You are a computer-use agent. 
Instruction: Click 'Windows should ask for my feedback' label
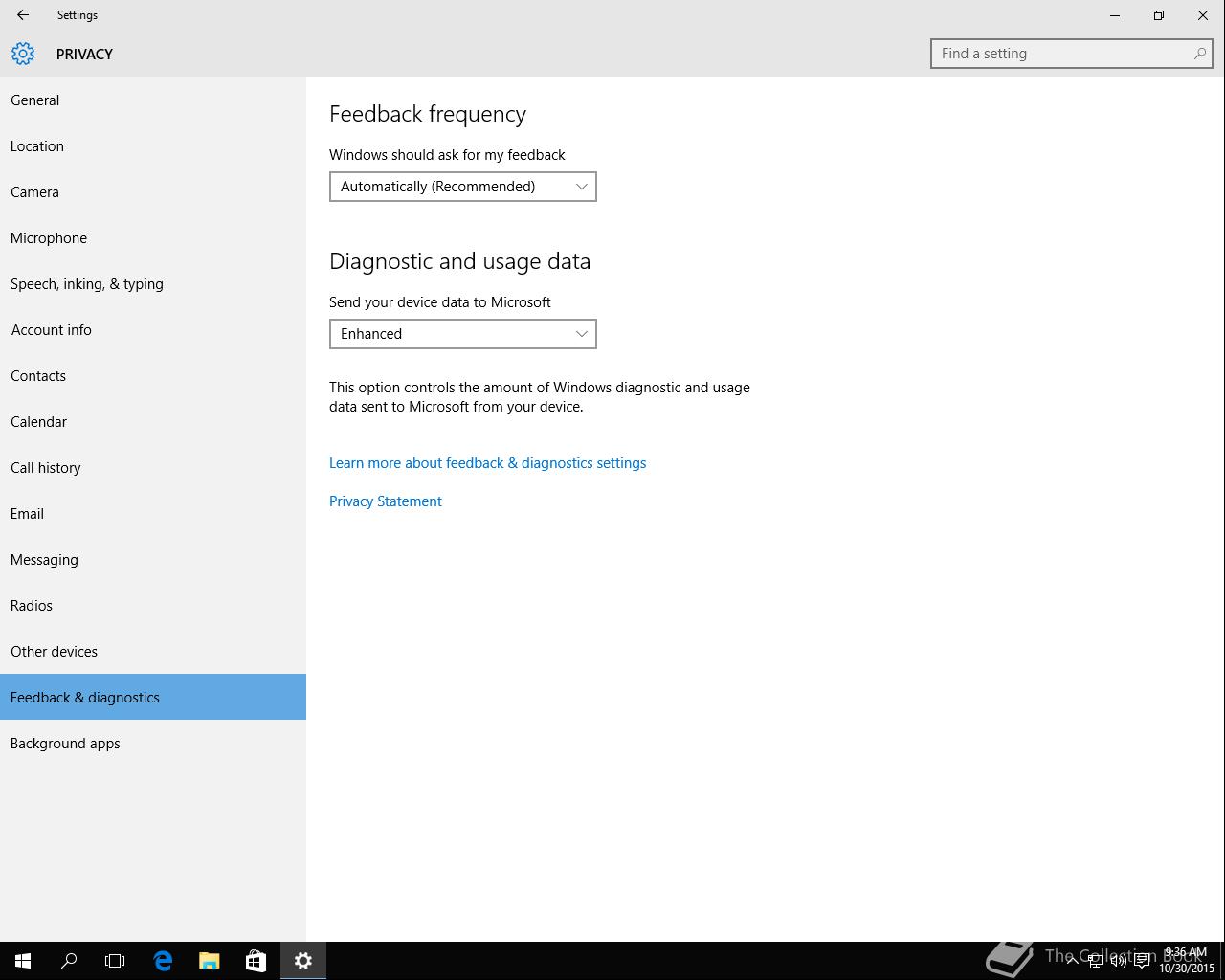point(447,155)
